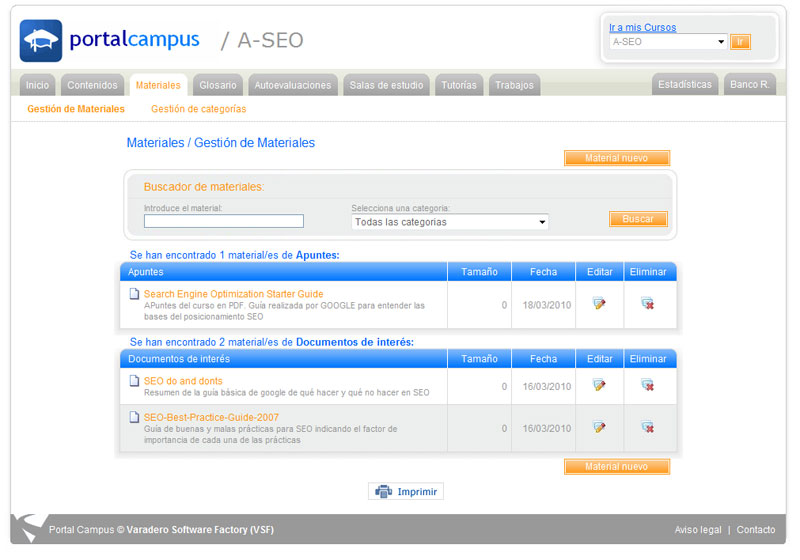Select the Gestión de categorías submenu

click(x=198, y=109)
